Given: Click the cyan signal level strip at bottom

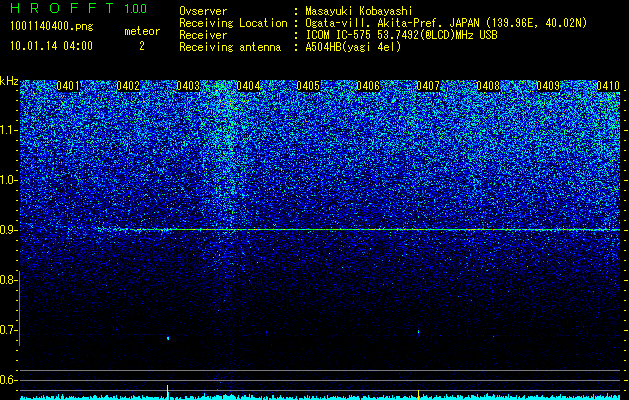Looking at the screenshot, I should 320,397.
